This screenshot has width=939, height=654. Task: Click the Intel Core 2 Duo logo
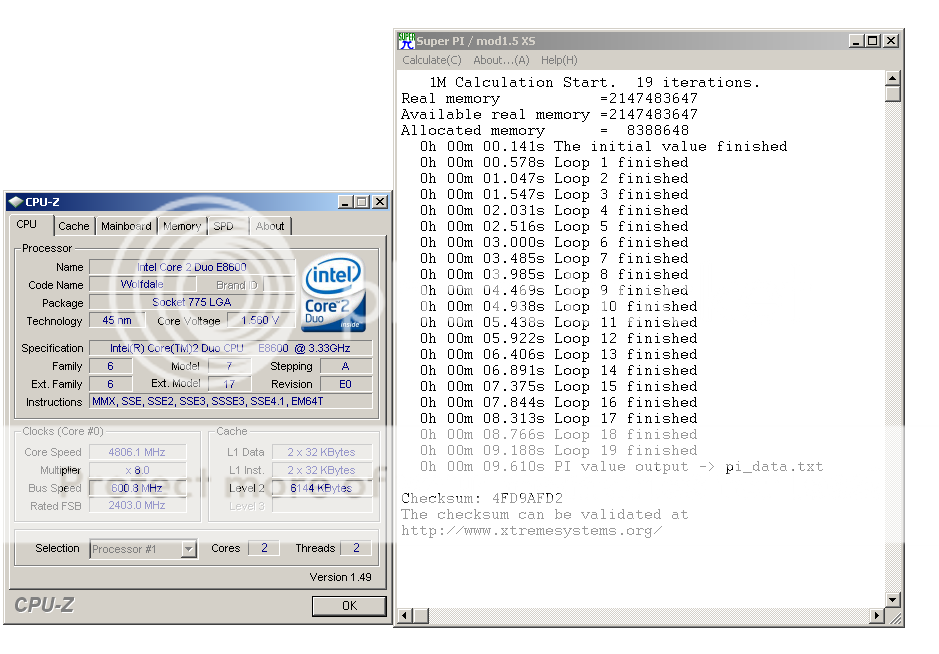click(333, 292)
